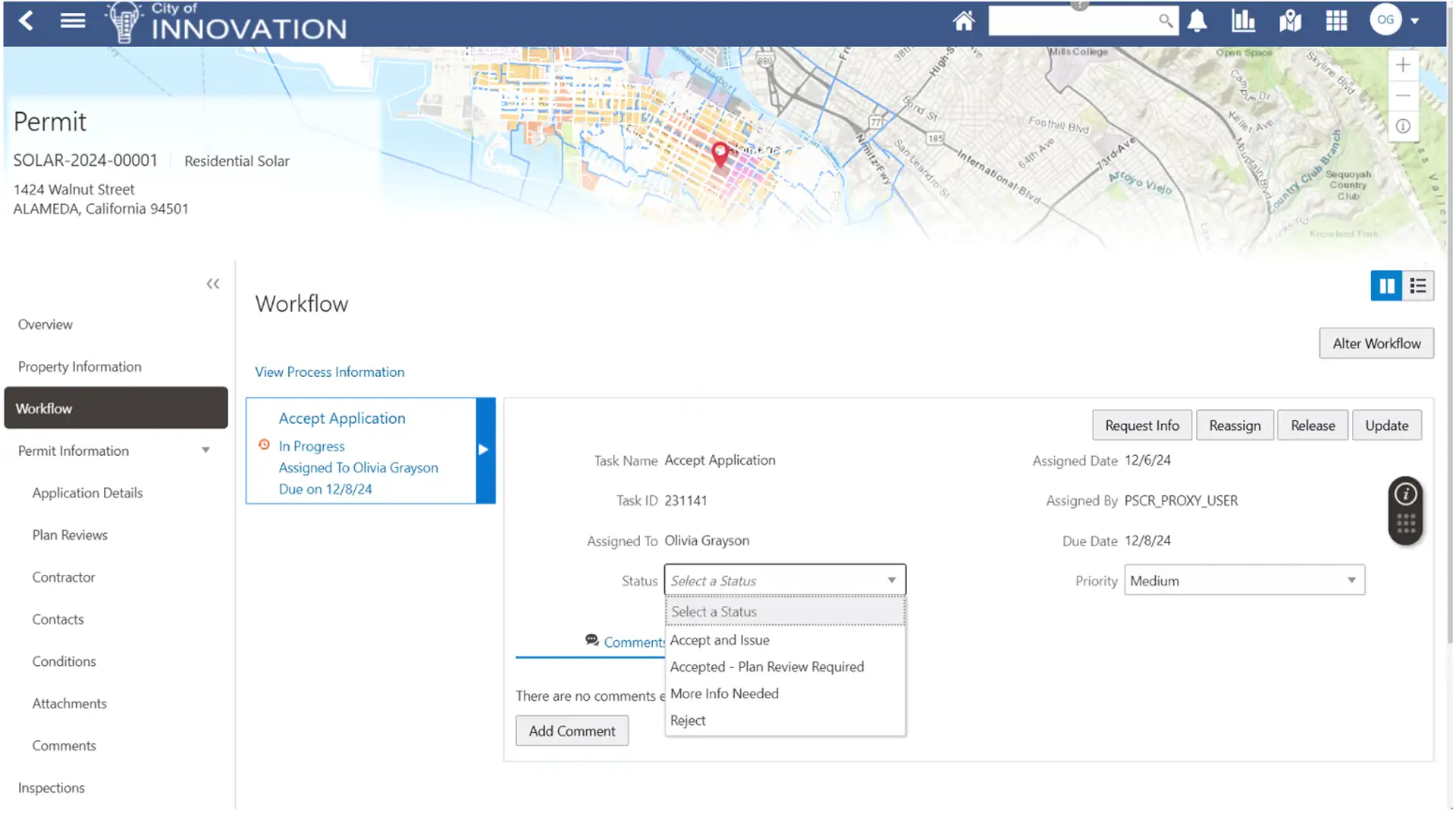Open View Process Information link
This screenshot has width=1456, height=819.
coord(329,372)
